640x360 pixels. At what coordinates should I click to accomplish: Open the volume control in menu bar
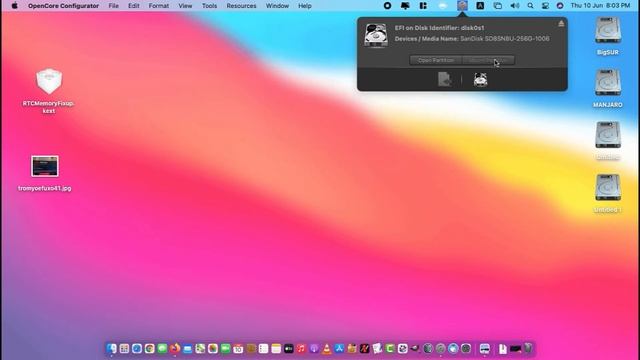[x=515, y=6]
